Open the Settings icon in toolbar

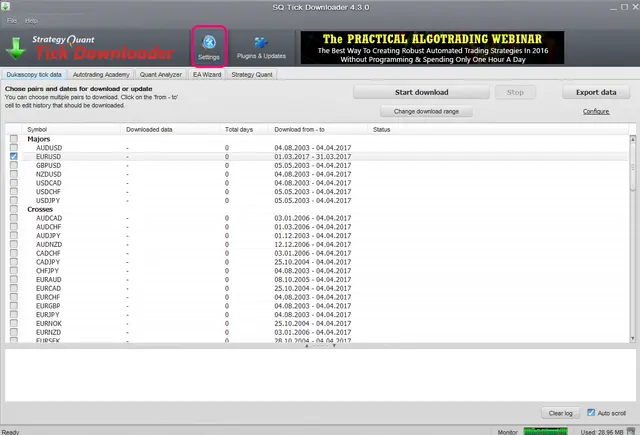pos(209,47)
